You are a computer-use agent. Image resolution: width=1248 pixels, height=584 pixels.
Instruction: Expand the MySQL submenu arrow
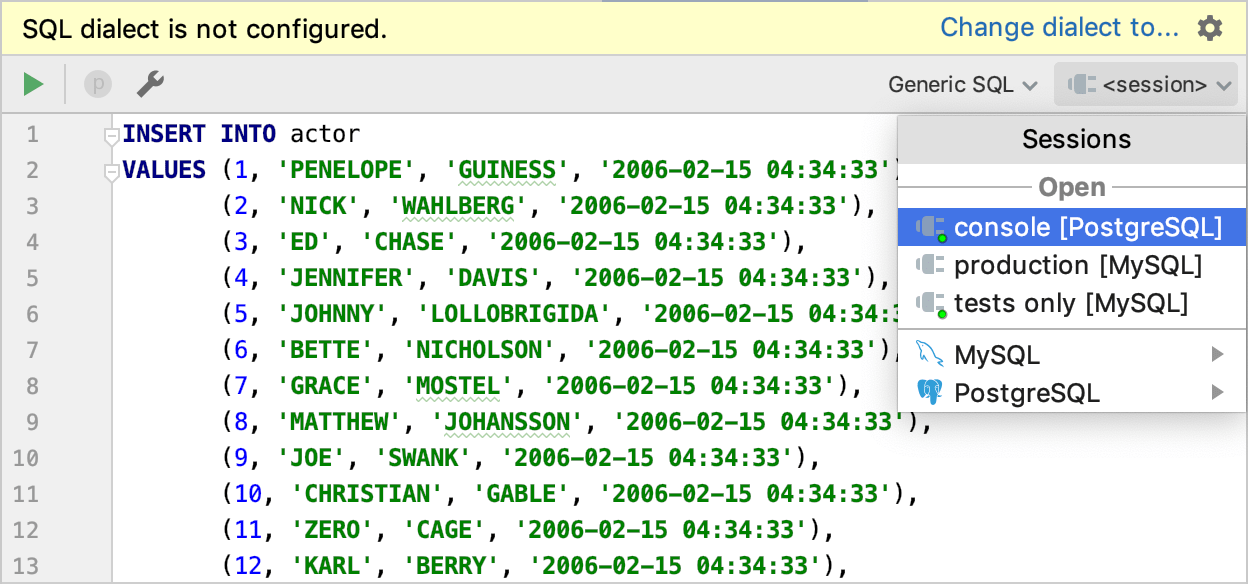(1217, 354)
